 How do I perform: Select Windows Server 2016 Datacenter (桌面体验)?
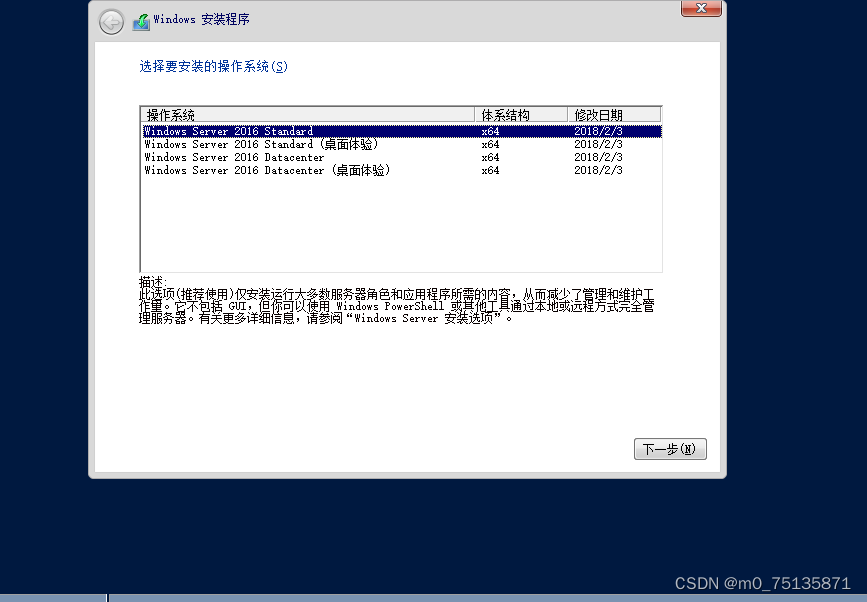[401, 170]
